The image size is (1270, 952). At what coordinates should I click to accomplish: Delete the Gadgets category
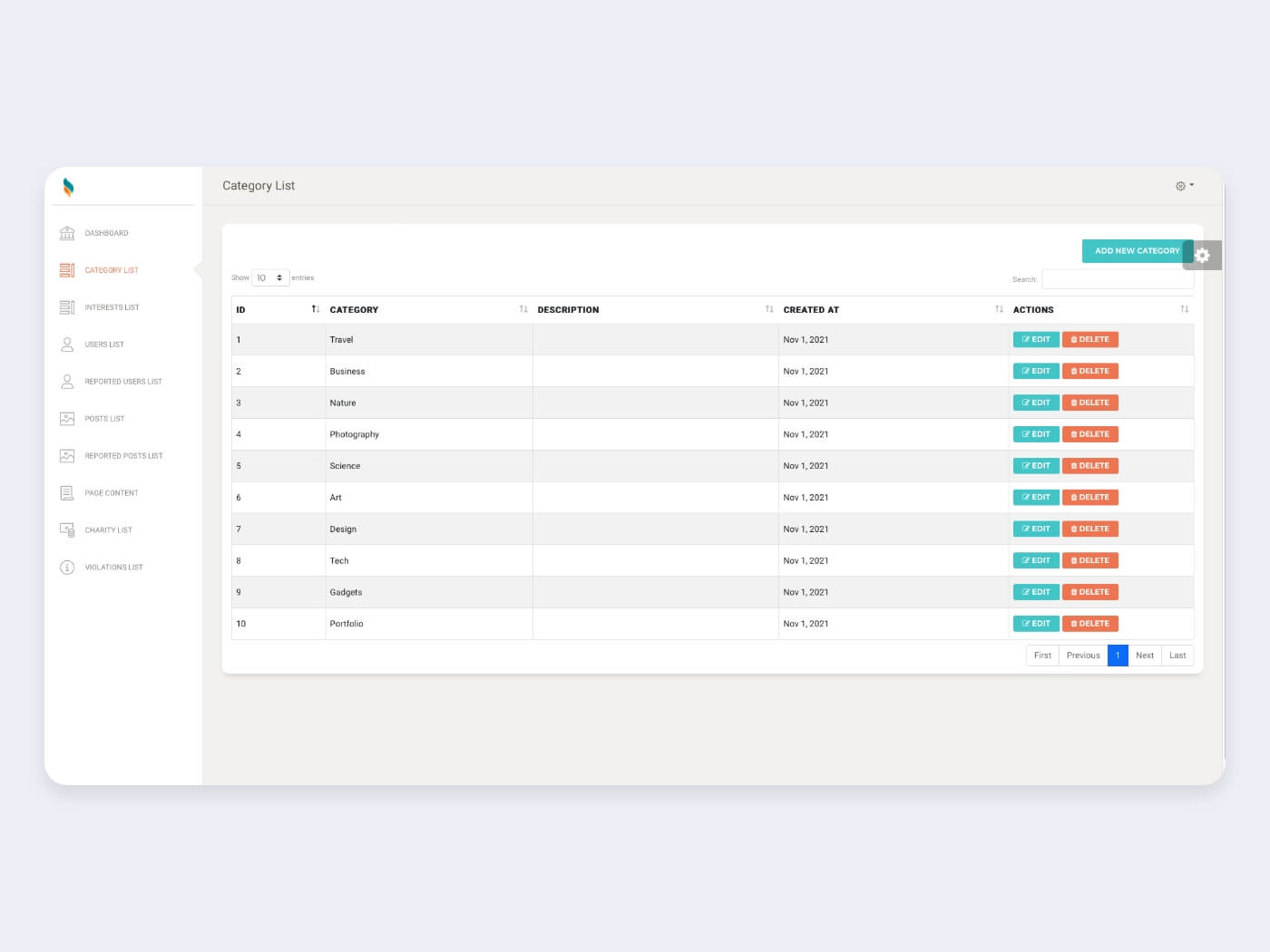click(1090, 593)
